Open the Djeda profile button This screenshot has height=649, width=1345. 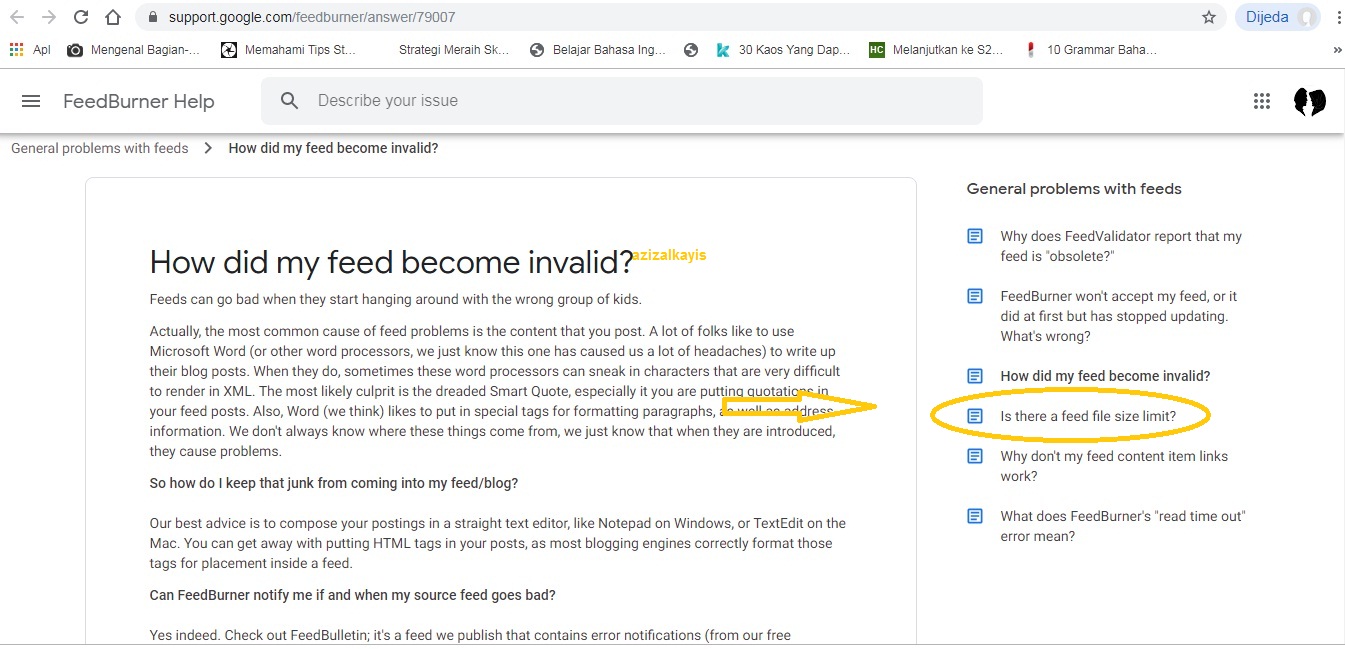[1279, 17]
